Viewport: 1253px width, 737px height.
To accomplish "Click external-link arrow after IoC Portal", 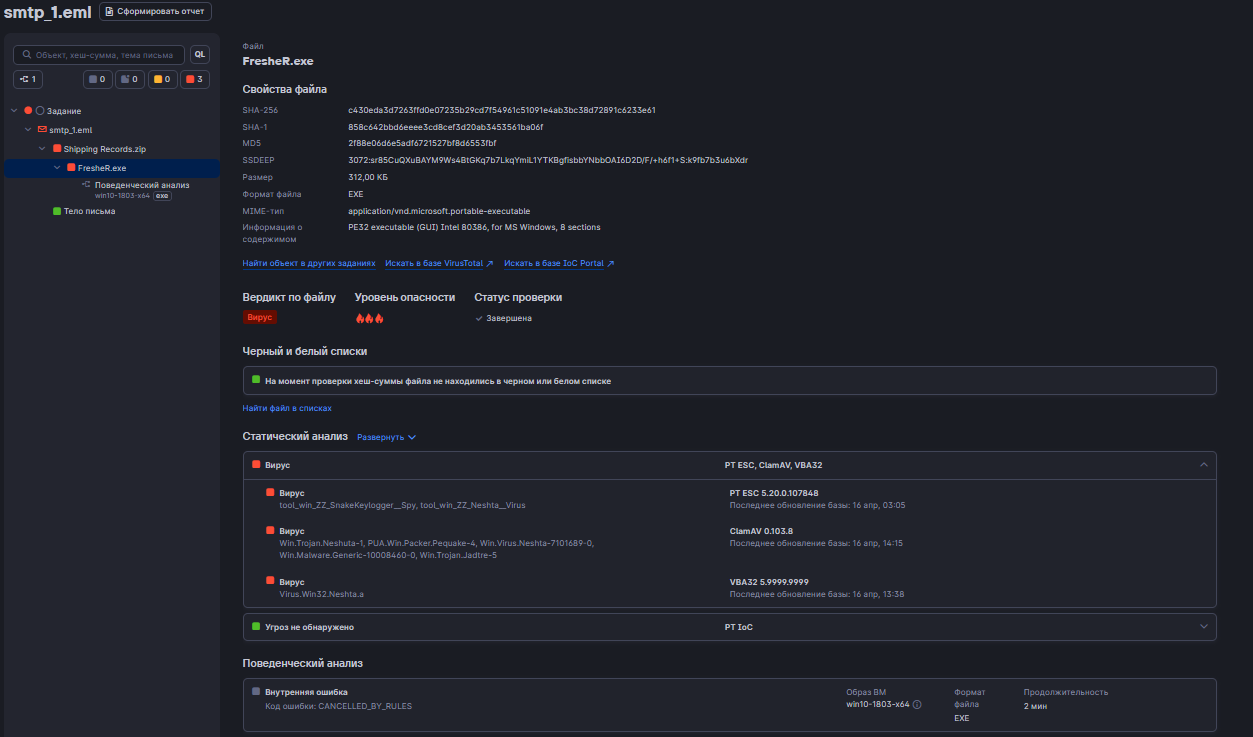I will (x=611, y=264).
